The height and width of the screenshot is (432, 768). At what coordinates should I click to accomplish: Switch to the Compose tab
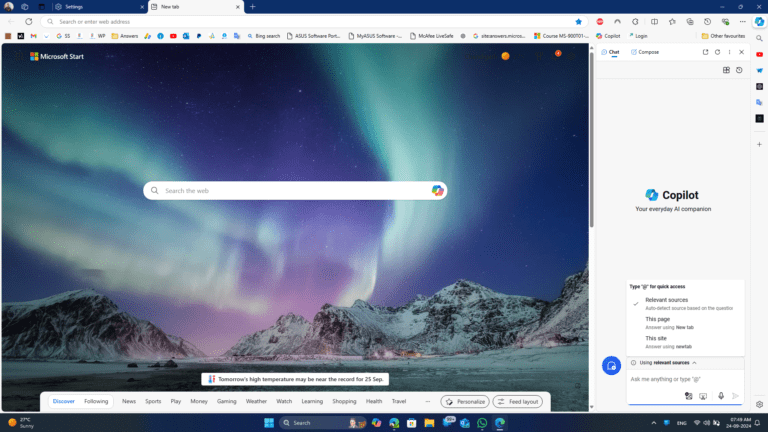coord(645,52)
